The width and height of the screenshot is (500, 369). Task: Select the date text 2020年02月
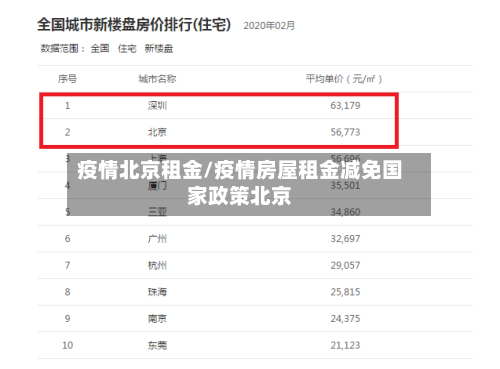coord(269,26)
